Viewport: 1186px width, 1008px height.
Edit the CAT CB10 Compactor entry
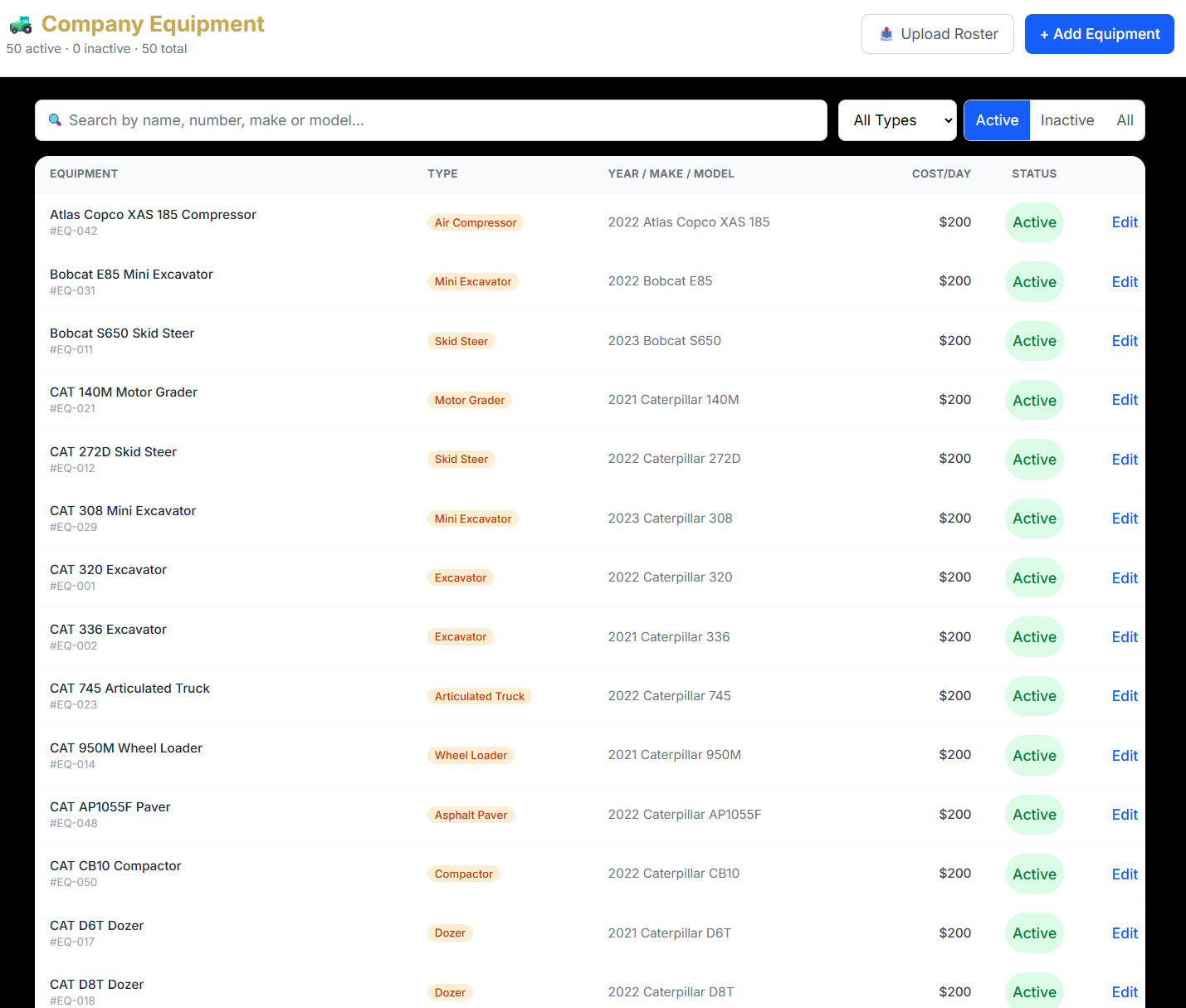tap(1124, 874)
